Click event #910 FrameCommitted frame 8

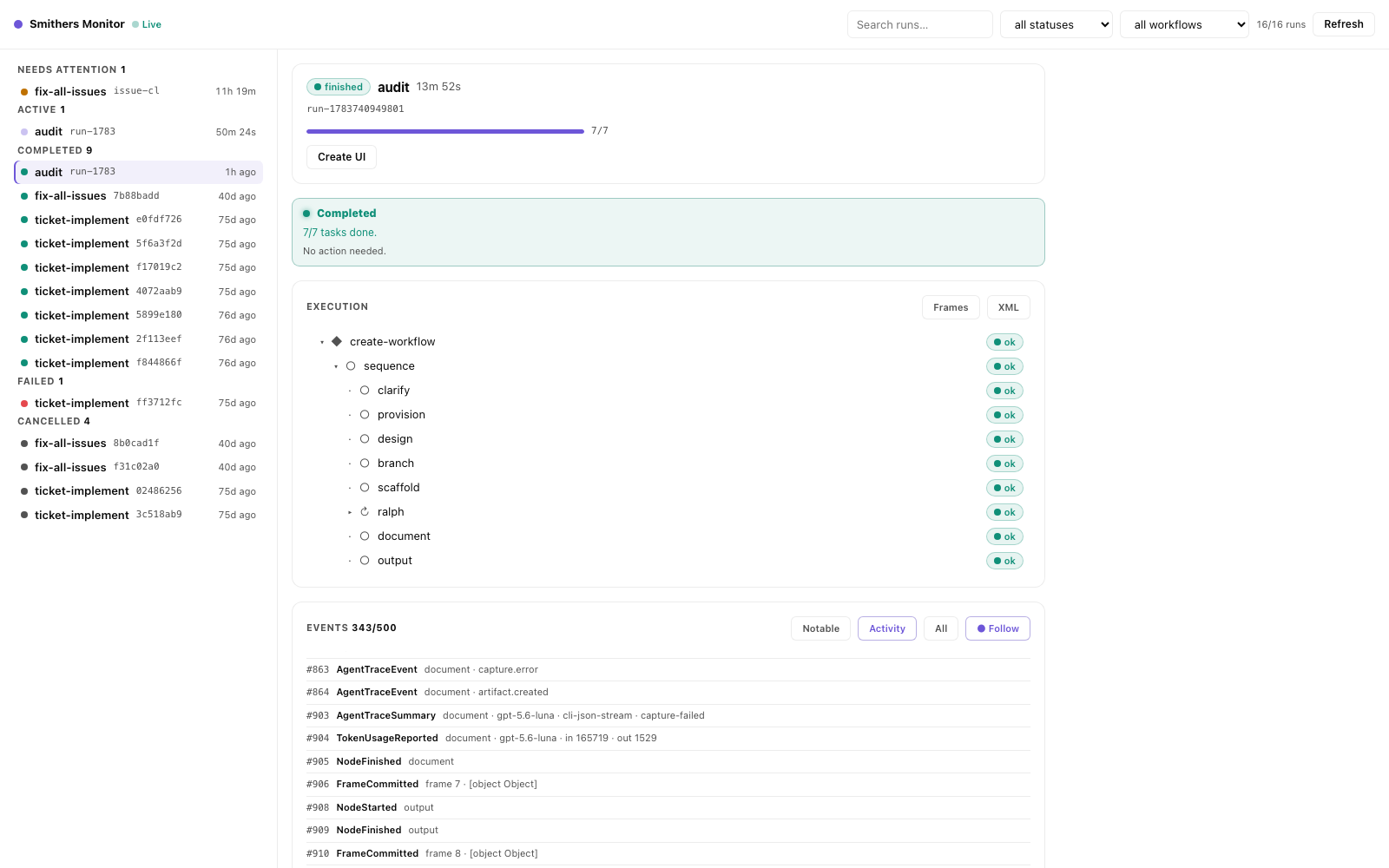(x=668, y=853)
